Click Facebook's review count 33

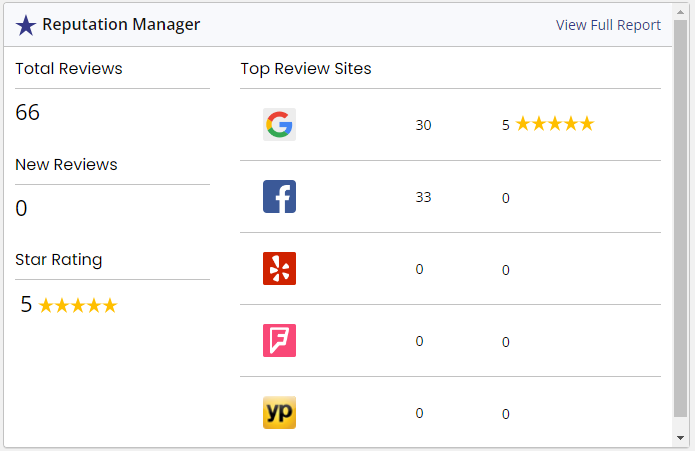[x=423, y=197]
